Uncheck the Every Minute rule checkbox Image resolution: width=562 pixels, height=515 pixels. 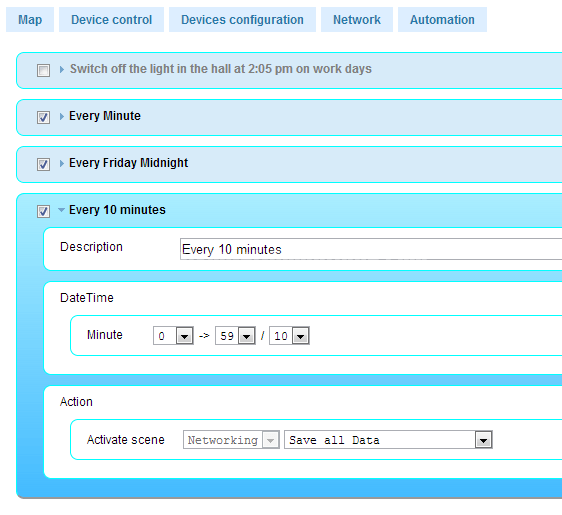[x=43, y=117]
